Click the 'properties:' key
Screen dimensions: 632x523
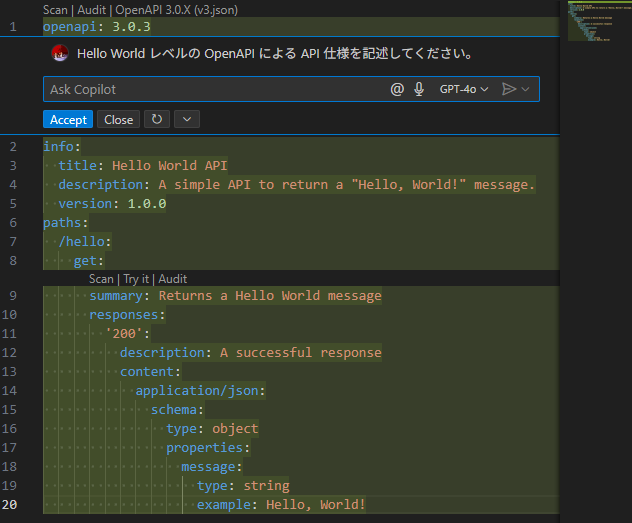click(208, 448)
